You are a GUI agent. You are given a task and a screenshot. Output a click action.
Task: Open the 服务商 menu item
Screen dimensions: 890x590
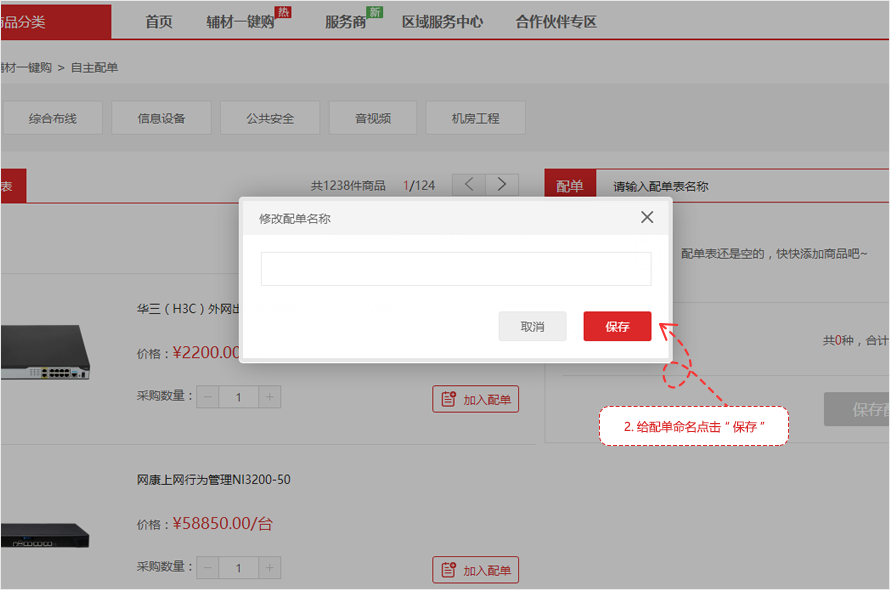345,22
